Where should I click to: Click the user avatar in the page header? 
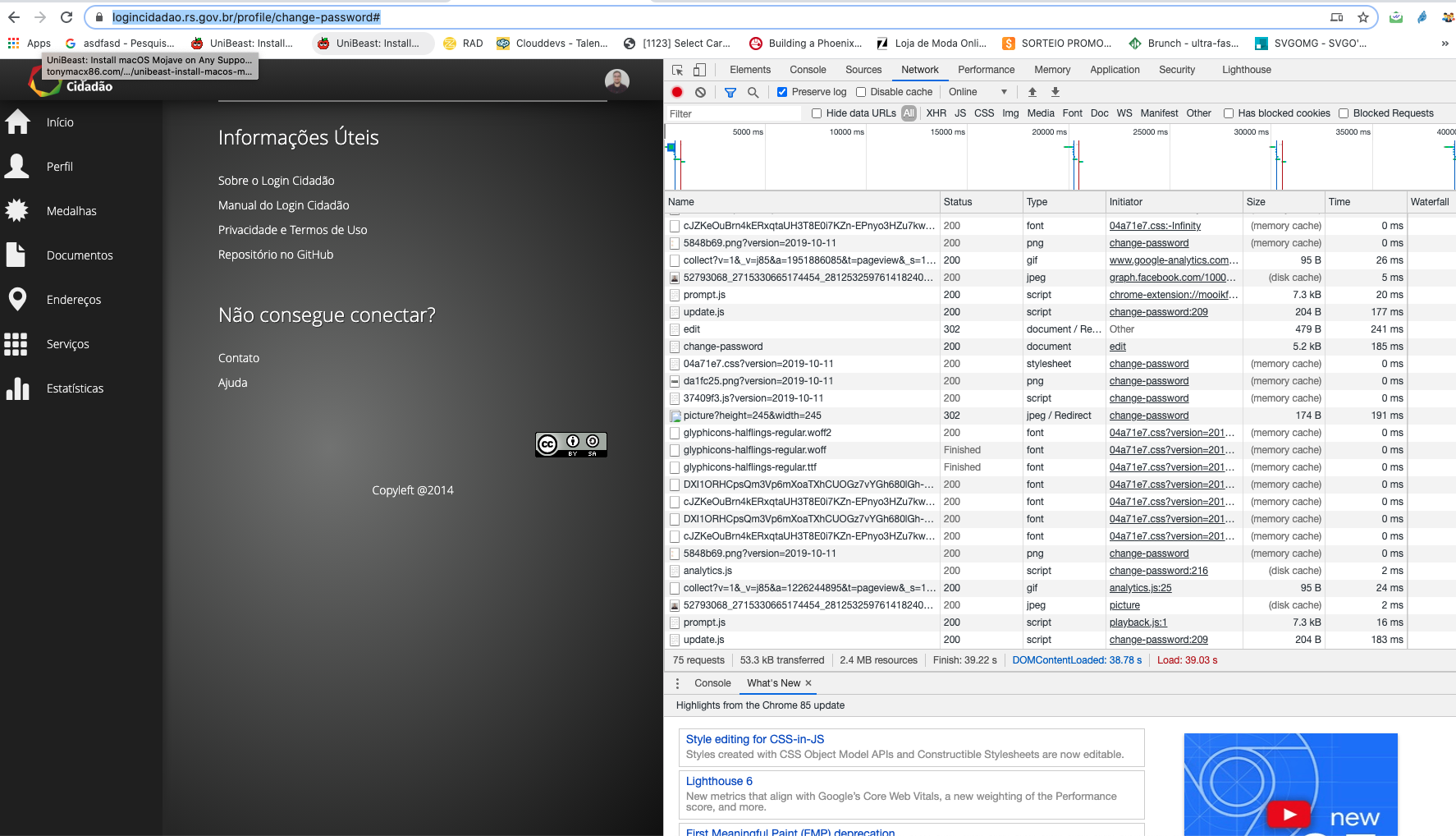tap(617, 80)
